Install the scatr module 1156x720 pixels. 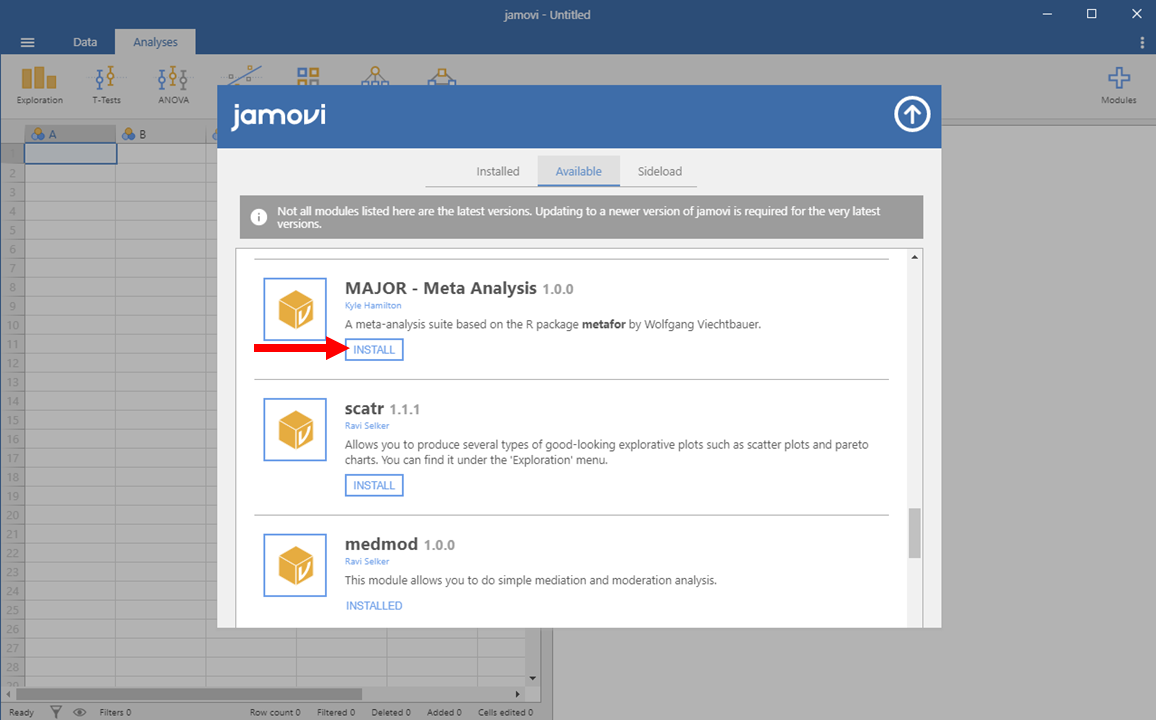pyautogui.click(x=374, y=485)
